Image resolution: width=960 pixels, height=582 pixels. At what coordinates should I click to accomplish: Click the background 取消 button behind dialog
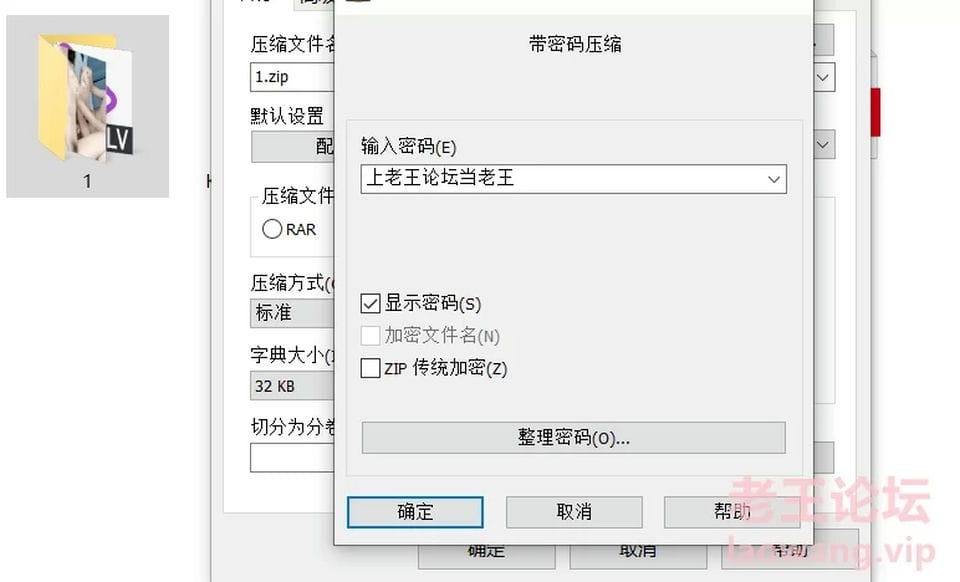[639, 556]
